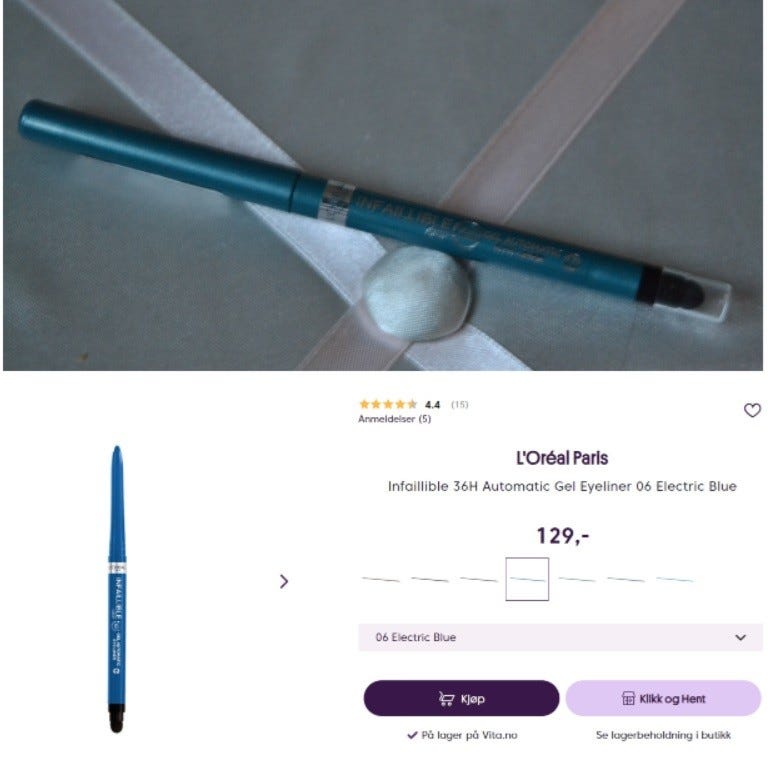
Task: Select the fifth eyeliner shade swatch
Action: [577, 579]
